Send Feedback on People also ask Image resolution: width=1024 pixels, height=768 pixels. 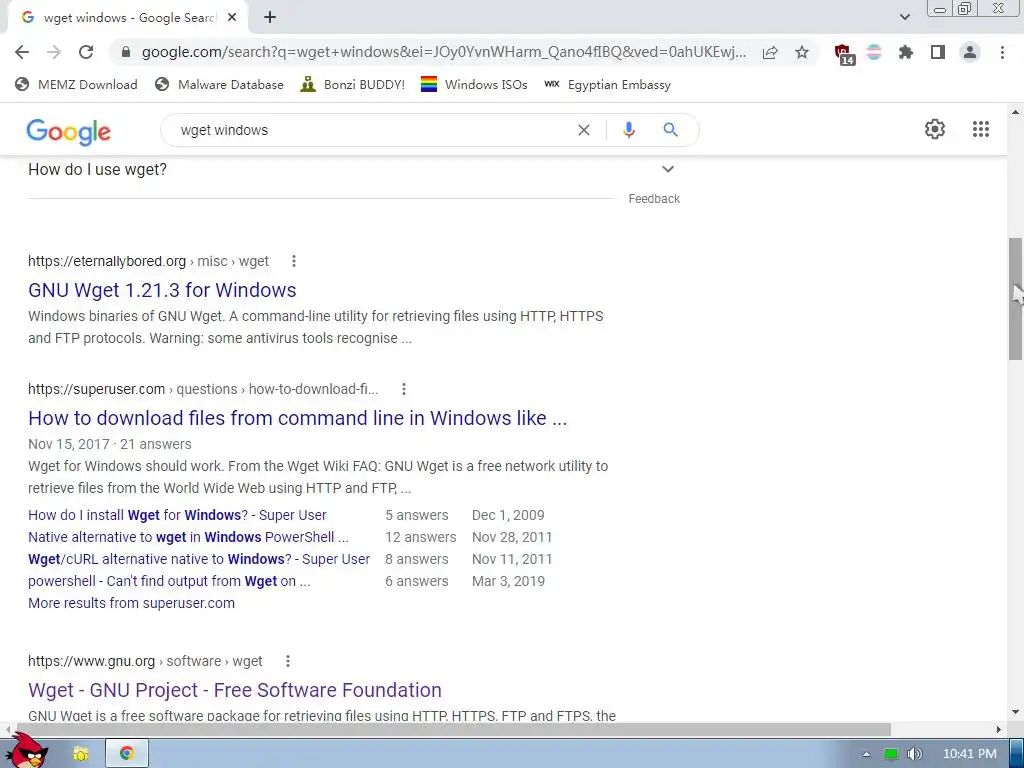(x=654, y=199)
